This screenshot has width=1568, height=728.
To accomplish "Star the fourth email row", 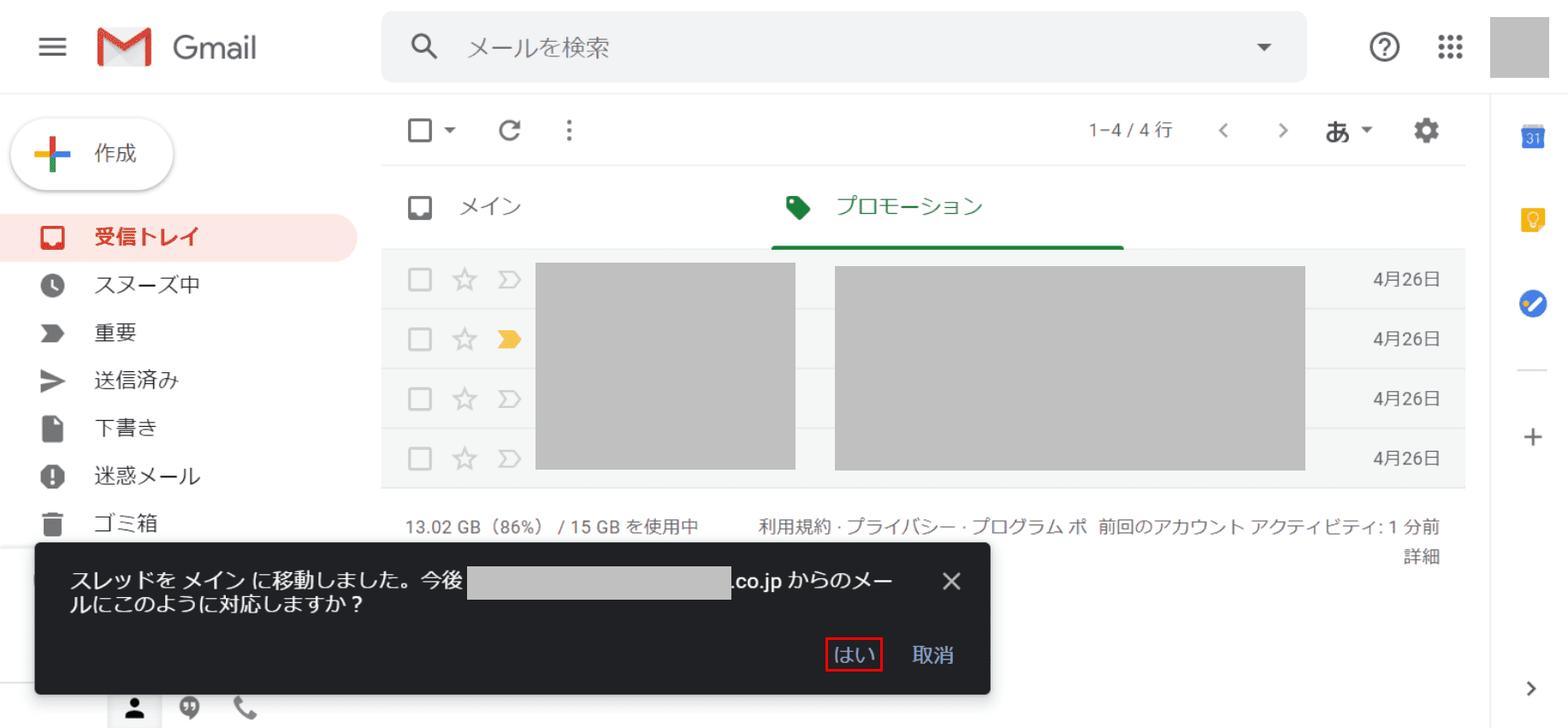I will 464,459.
